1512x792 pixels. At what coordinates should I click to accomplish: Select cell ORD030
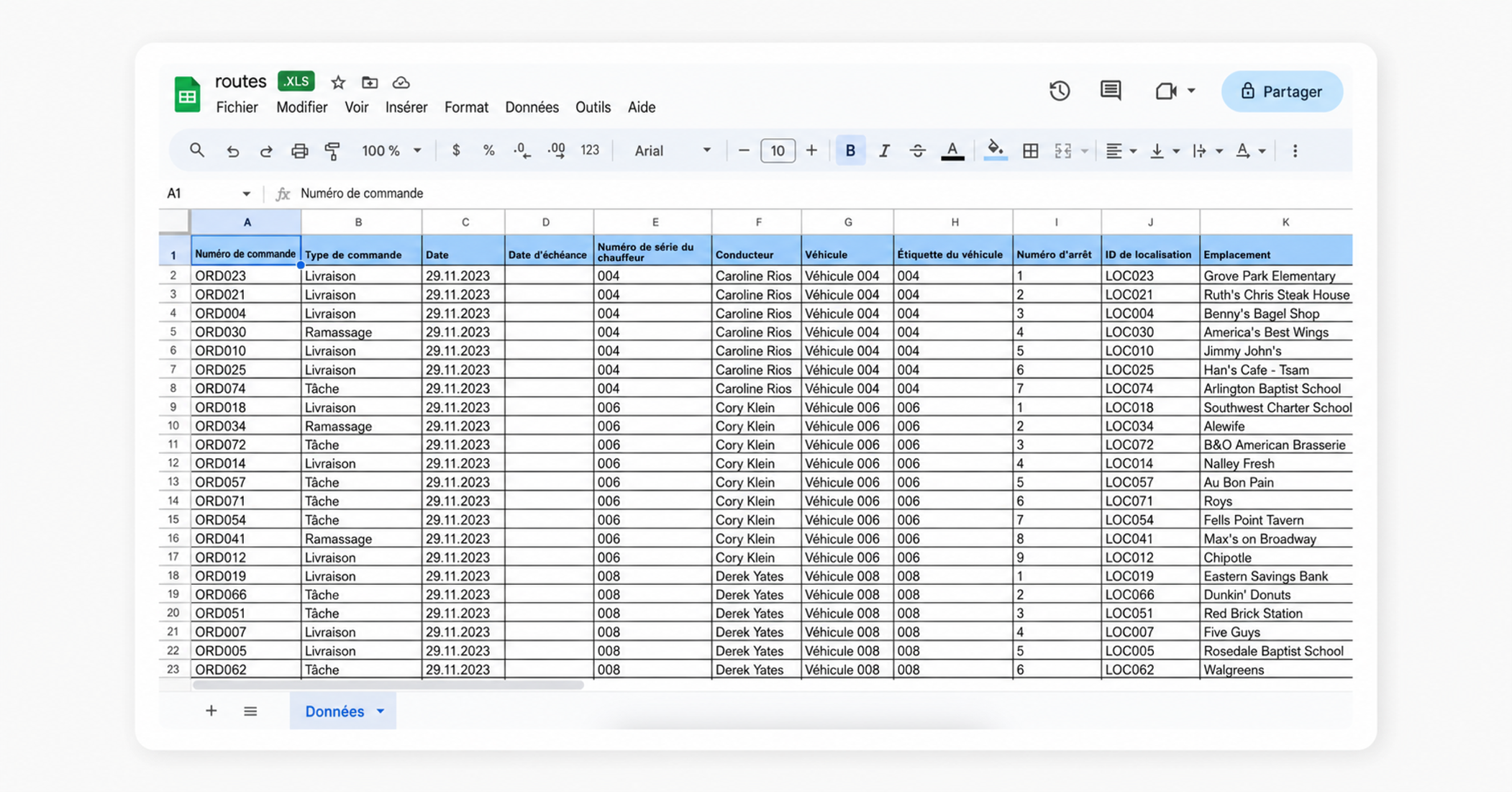coord(246,332)
